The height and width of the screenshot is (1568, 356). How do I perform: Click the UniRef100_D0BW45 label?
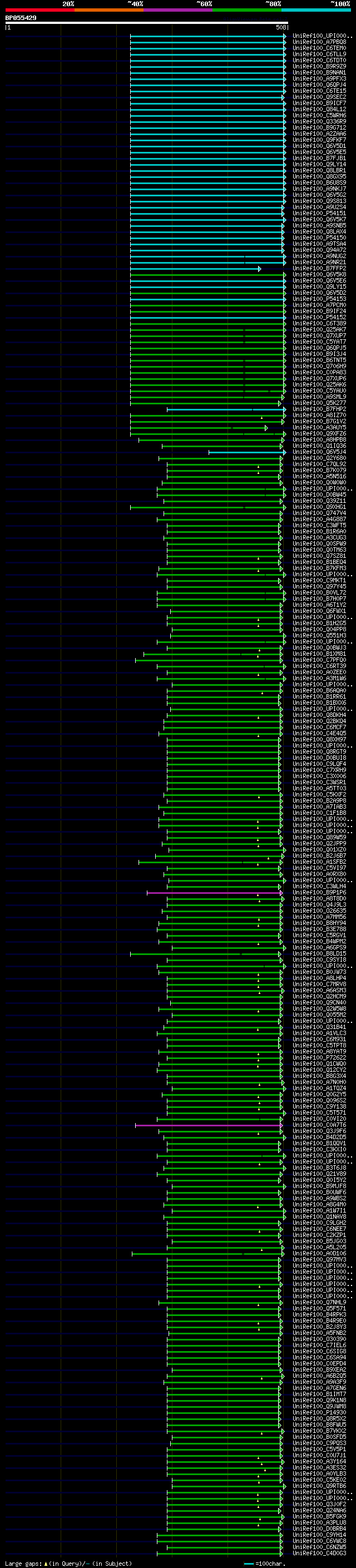click(319, 495)
